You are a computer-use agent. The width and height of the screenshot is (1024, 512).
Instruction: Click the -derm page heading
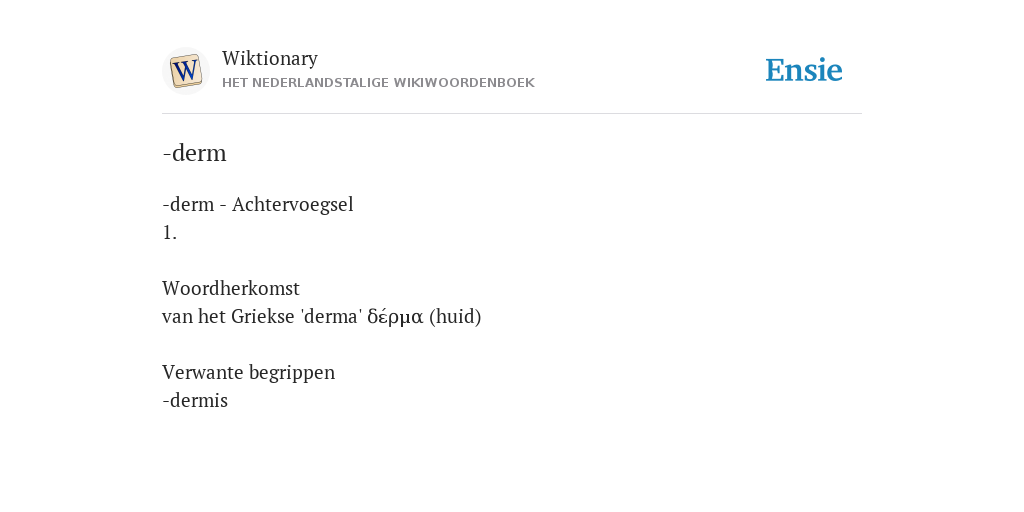click(x=195, y=153)
